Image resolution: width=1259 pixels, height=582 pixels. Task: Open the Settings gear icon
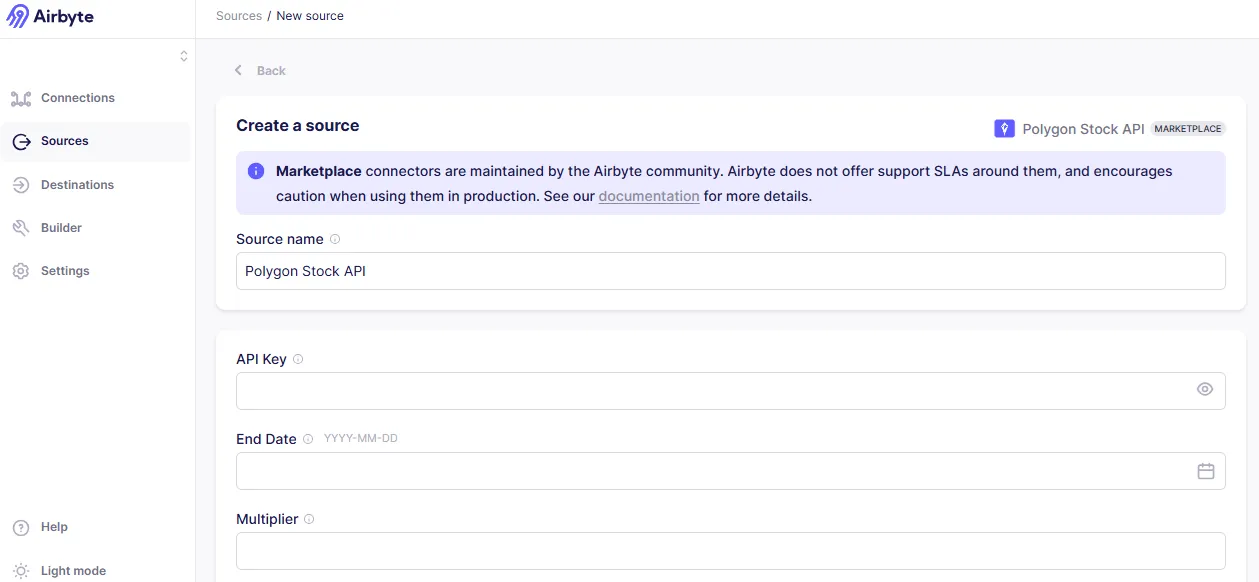[21, 271]
